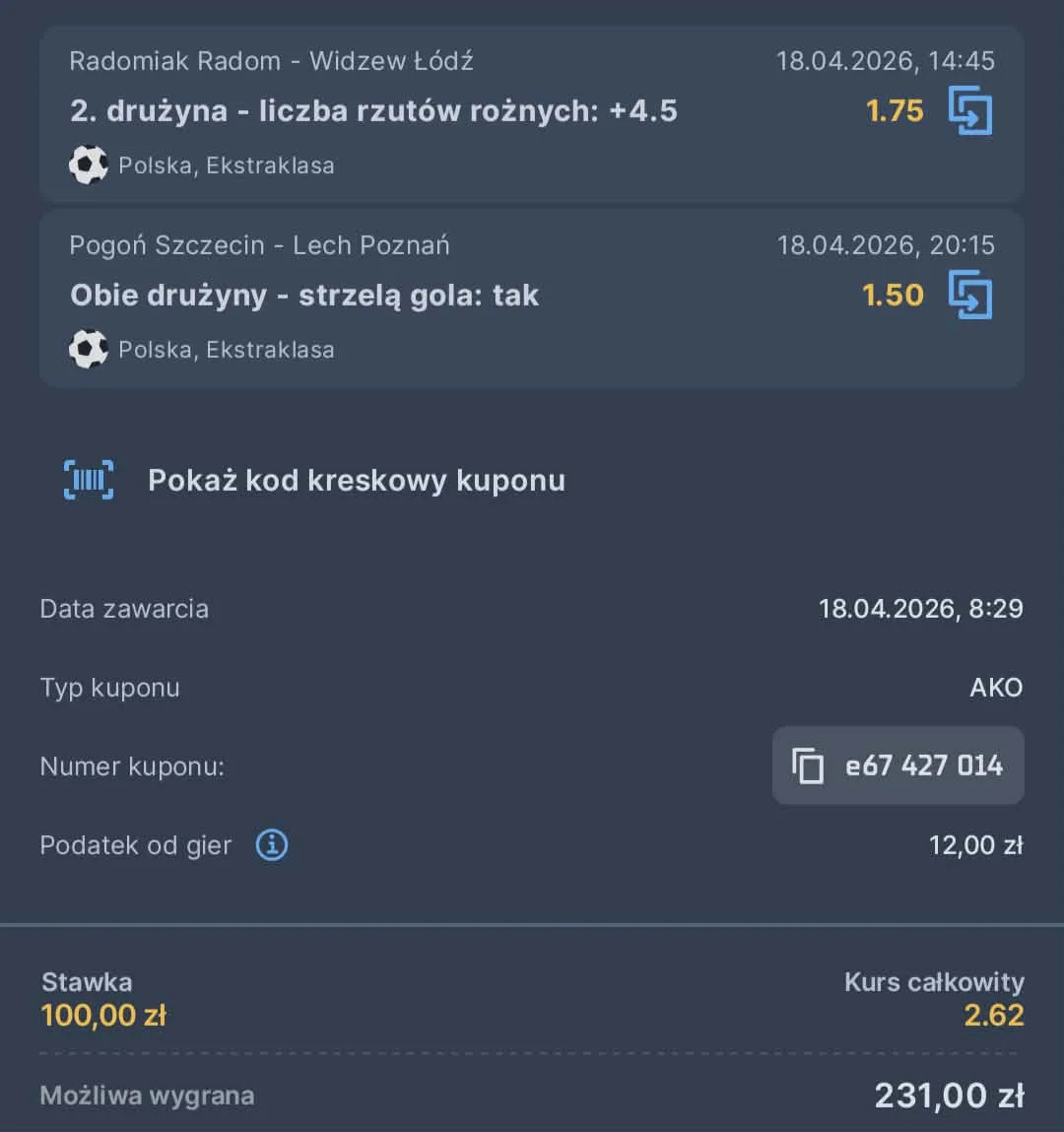Open gaming tax info via the info icon
Image resolution: width=1064 pixels, height=1132 pixels.
point(272,844)
